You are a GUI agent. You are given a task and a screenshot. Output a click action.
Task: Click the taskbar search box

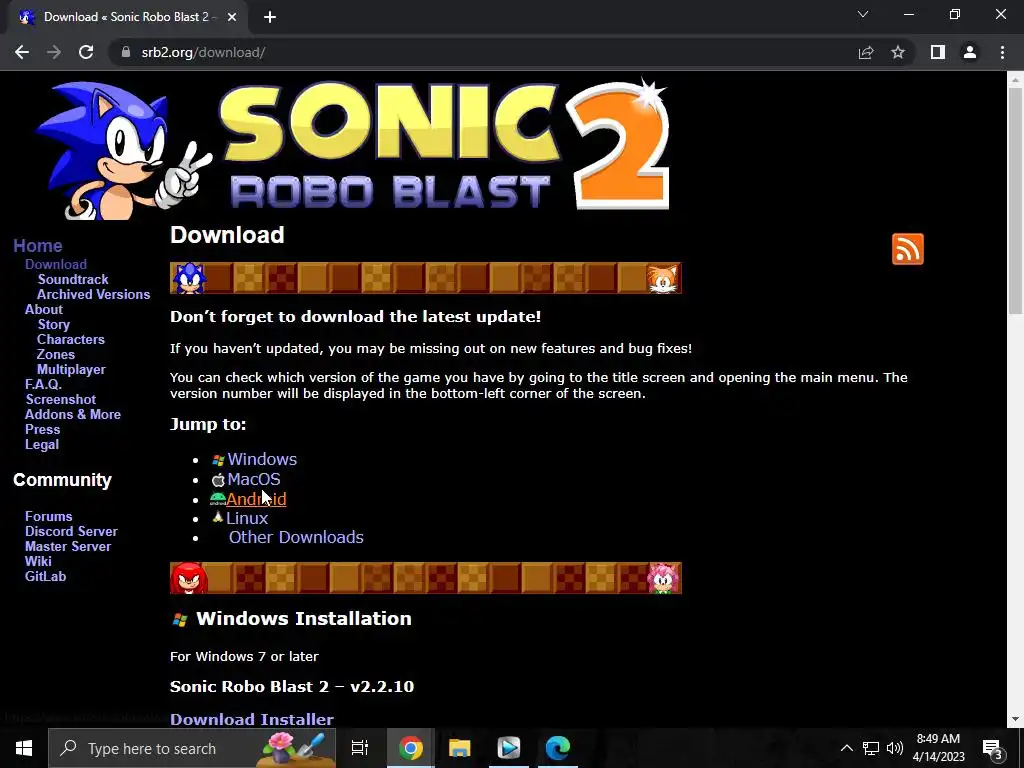[192, 748]
